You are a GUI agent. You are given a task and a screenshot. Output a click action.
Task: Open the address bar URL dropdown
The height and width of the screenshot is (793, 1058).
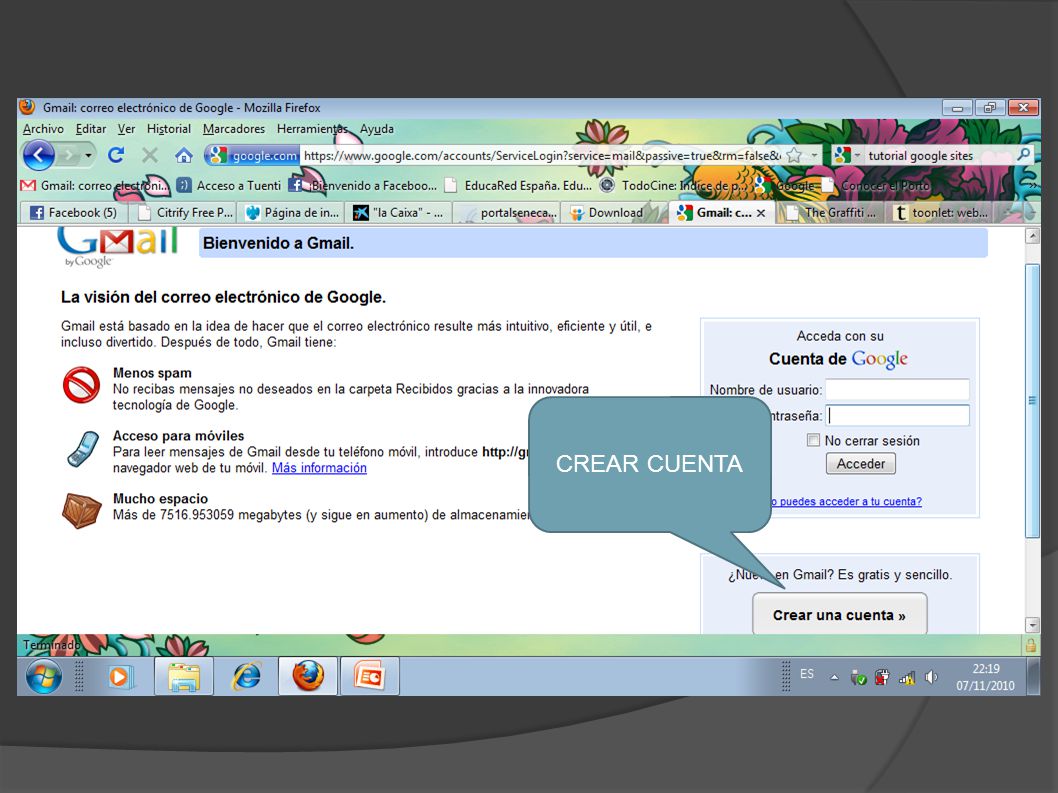click(x=814, y=156)
